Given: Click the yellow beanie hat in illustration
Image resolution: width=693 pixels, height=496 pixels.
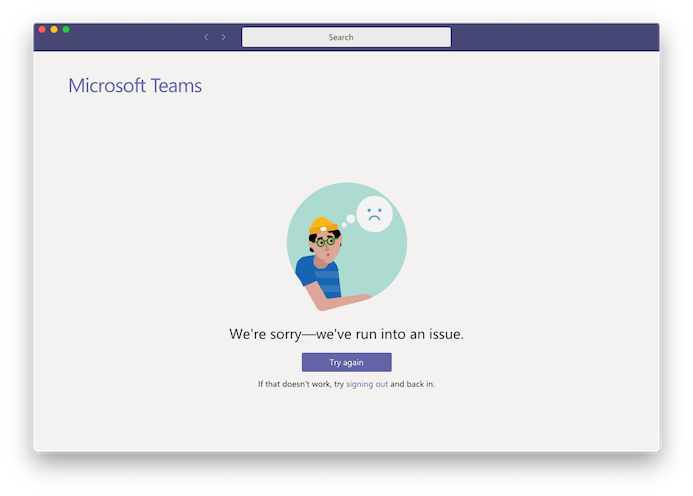Looking at the screenshot, I should point(323,225).
